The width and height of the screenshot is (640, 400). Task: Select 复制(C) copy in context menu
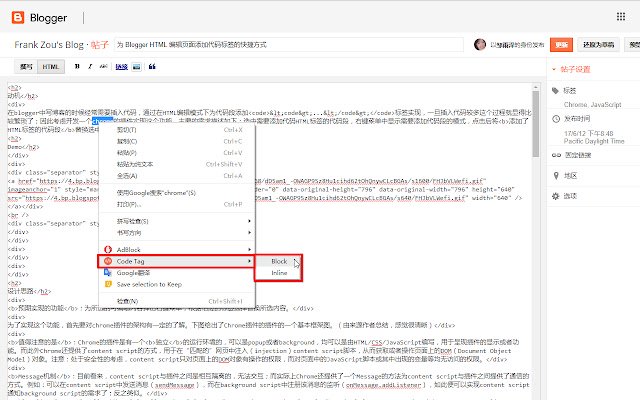[177, 141]
